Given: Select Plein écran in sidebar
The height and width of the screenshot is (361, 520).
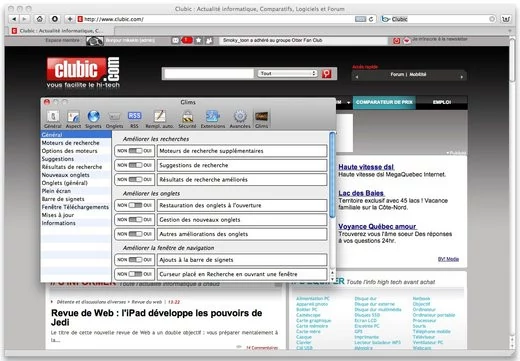Looking at the screenshot, I should tap(76, 191).
